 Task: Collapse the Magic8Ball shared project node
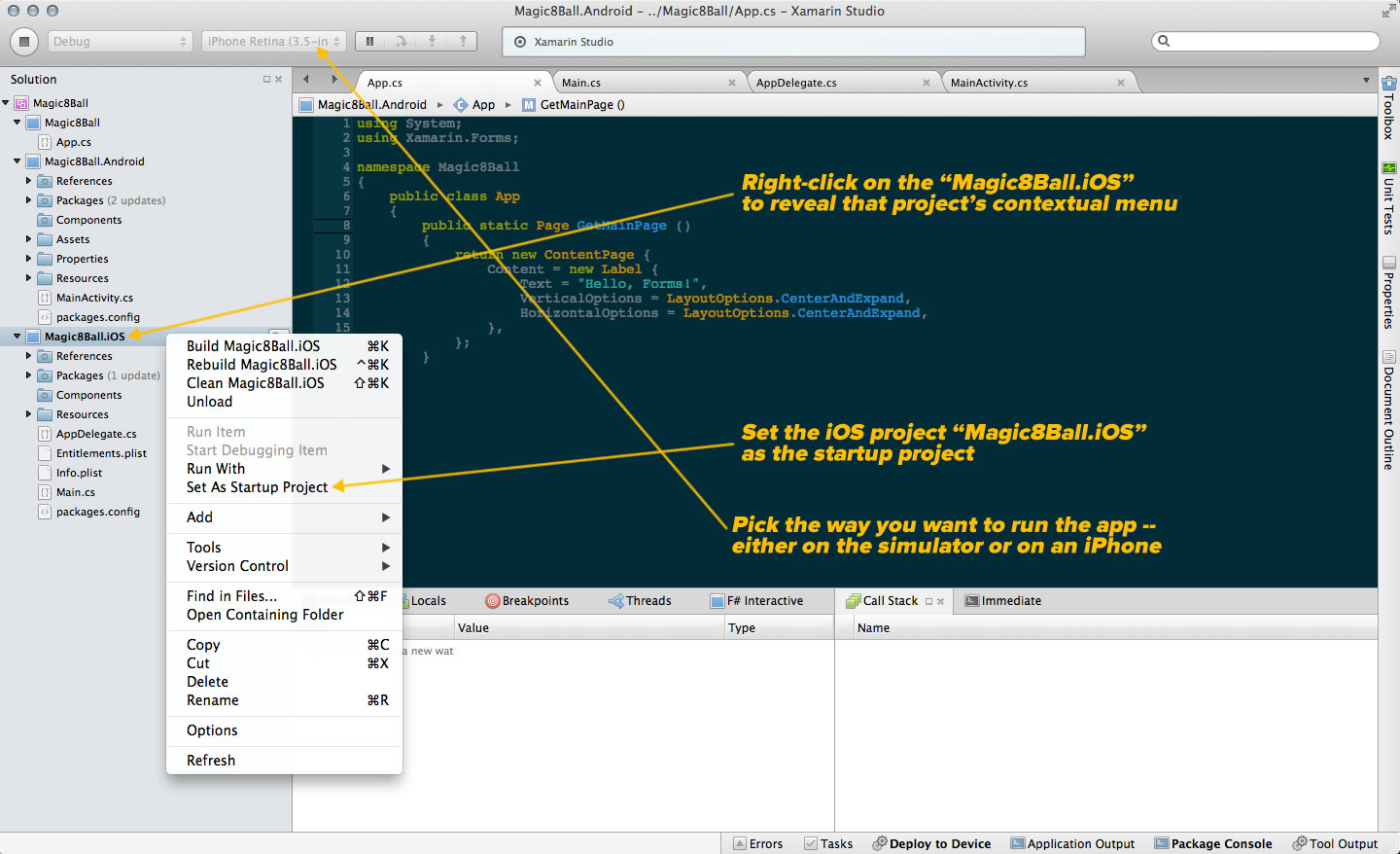click(x=17, y=123)
